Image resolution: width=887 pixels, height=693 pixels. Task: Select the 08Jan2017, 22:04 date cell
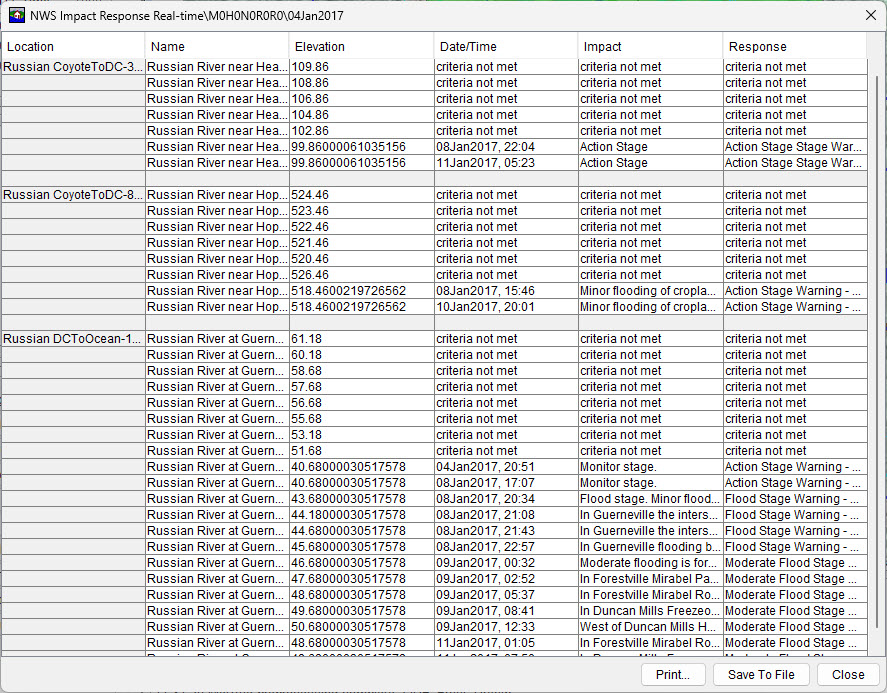click(505, 147)
